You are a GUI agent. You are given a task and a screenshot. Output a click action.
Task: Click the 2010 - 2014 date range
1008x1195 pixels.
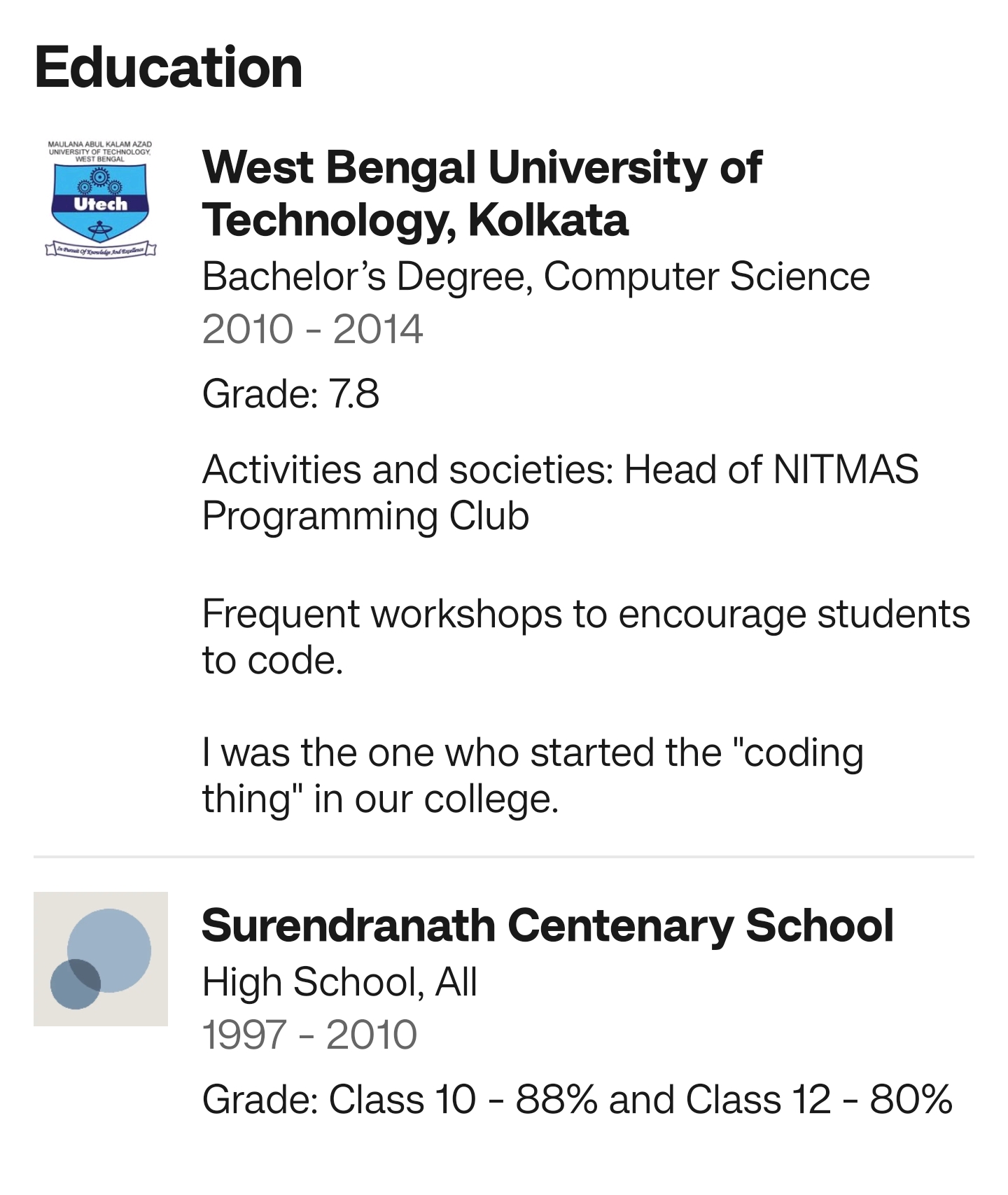pyautogui.click(x=312, y=329)
